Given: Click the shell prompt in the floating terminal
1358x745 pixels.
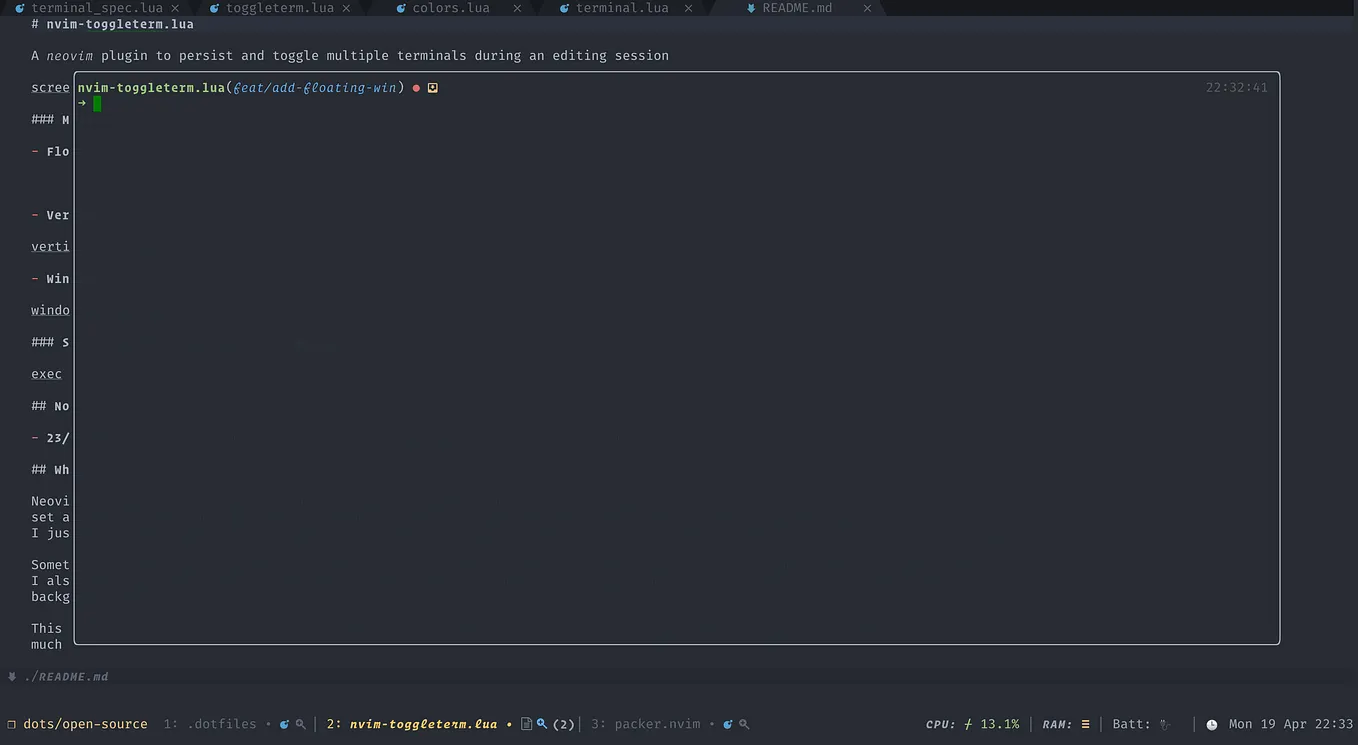Looking at the screenshot, I should pyautogui.click(x=88, y=102).
